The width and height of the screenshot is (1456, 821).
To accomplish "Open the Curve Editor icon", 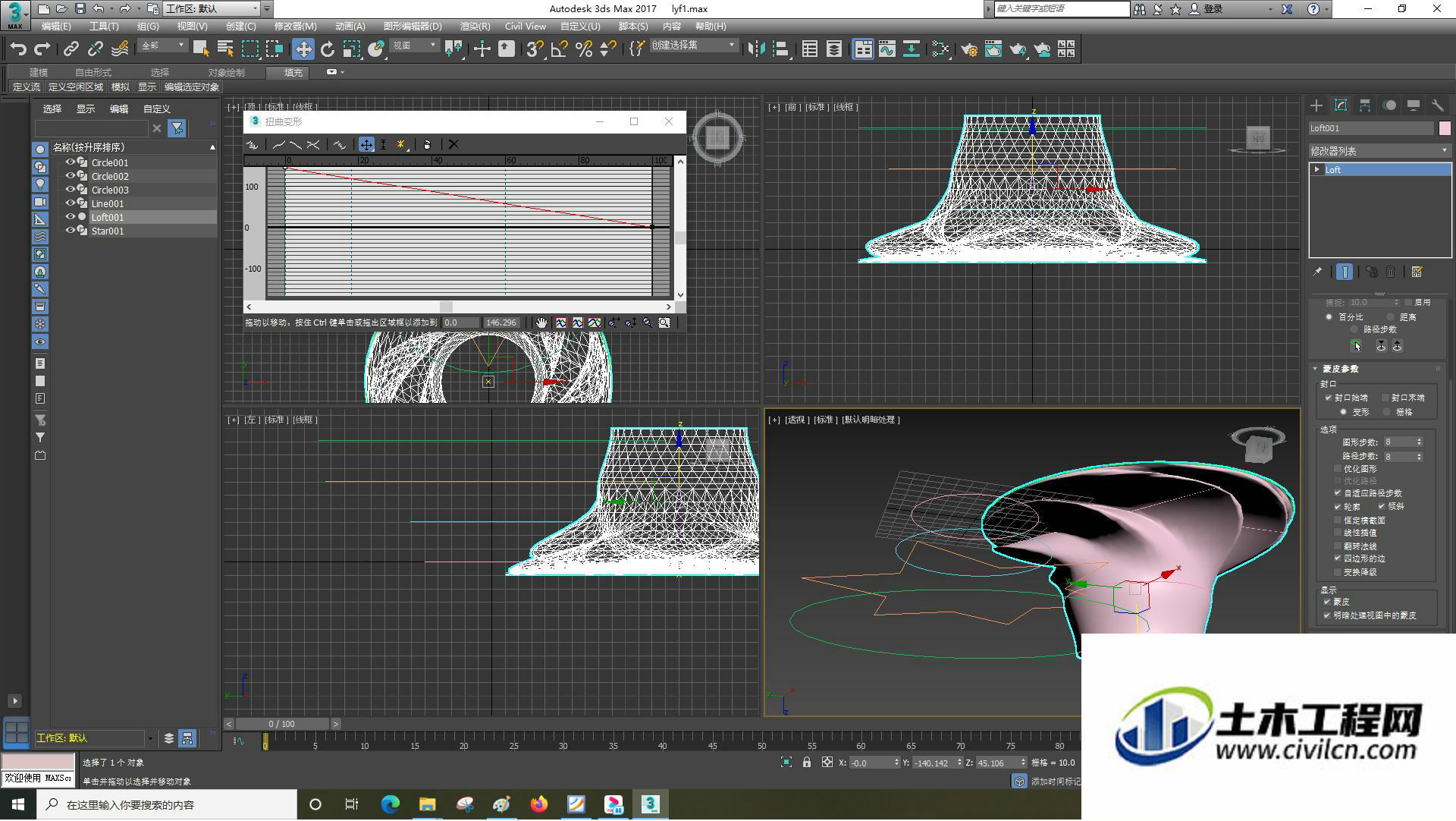I will [x=886, y=49].
